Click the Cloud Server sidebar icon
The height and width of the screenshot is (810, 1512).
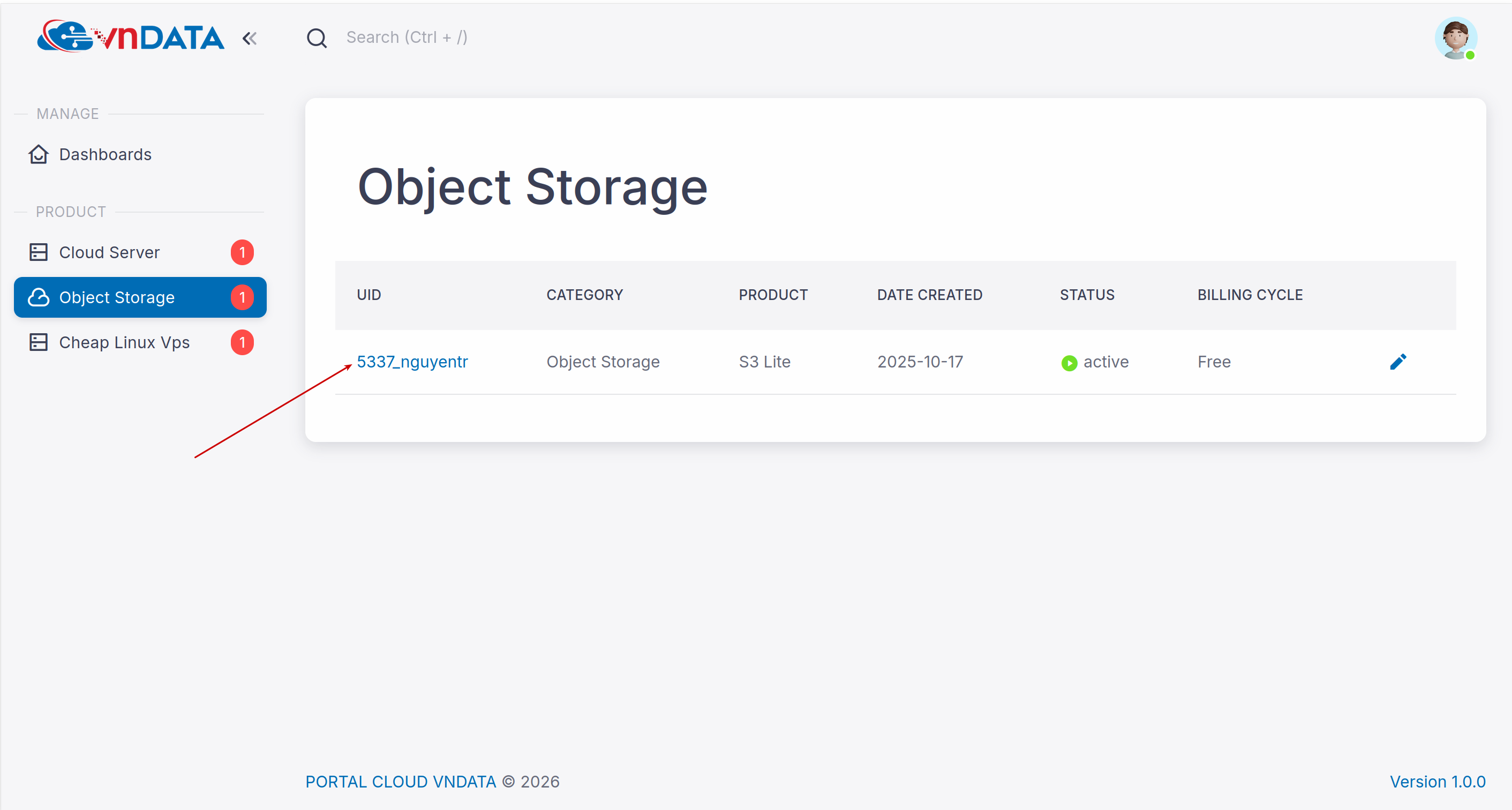39,252
